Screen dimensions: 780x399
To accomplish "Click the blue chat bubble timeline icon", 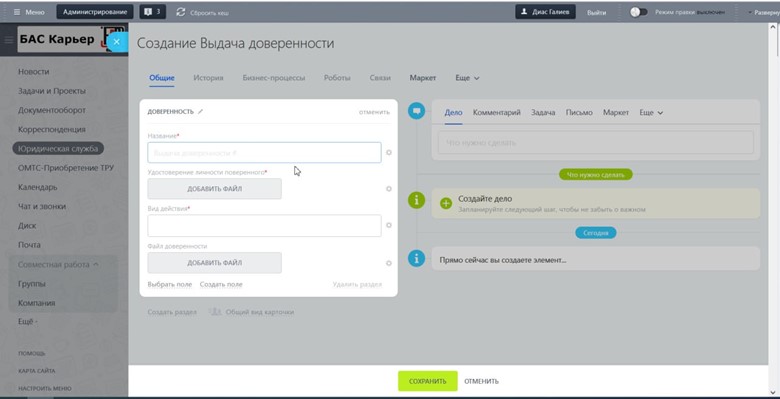I will pyautogui.click(x=416, y=110).
